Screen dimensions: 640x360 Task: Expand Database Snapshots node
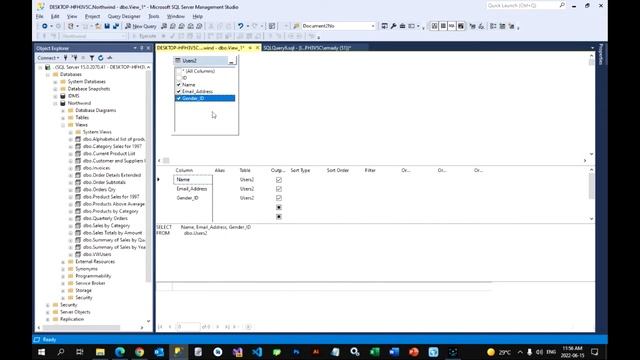pos(55,89)
